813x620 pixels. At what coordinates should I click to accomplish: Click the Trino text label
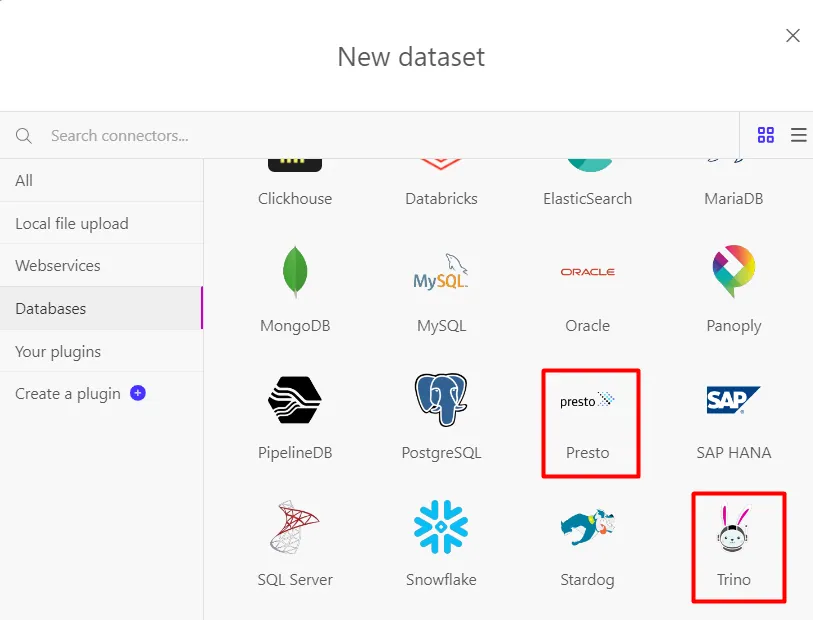click(734, 580)
